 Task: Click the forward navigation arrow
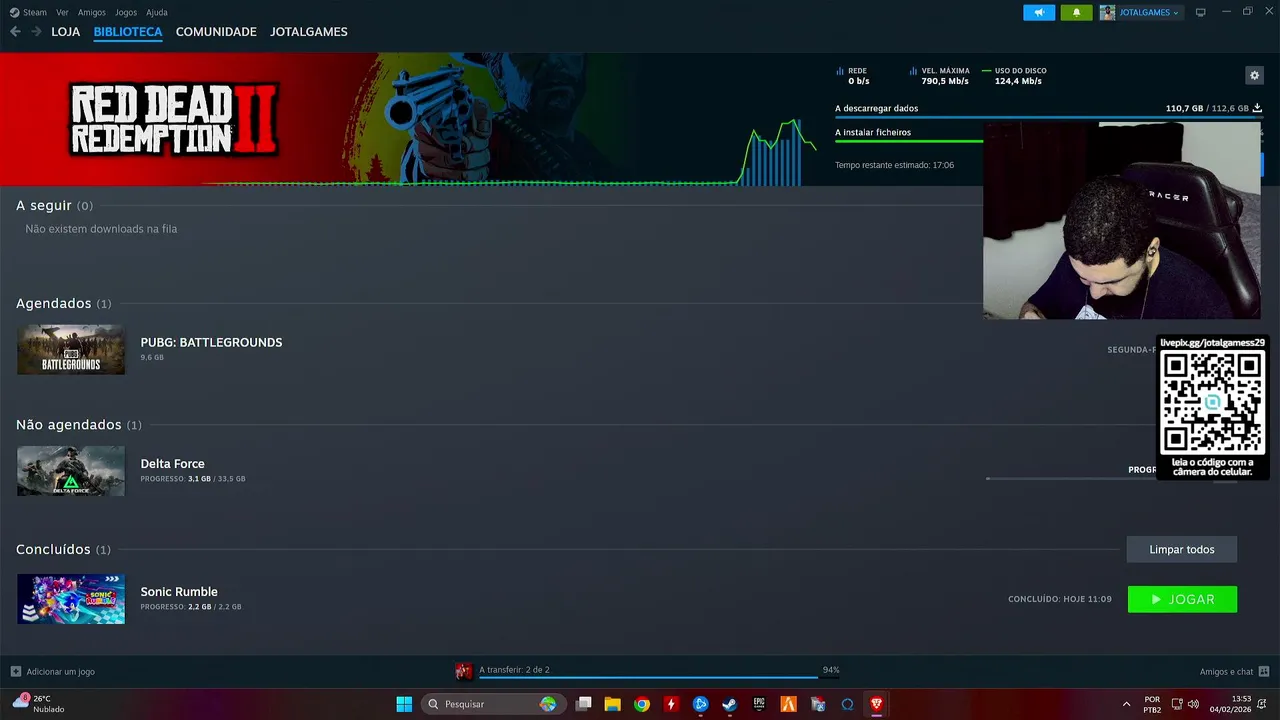point(36,32)
